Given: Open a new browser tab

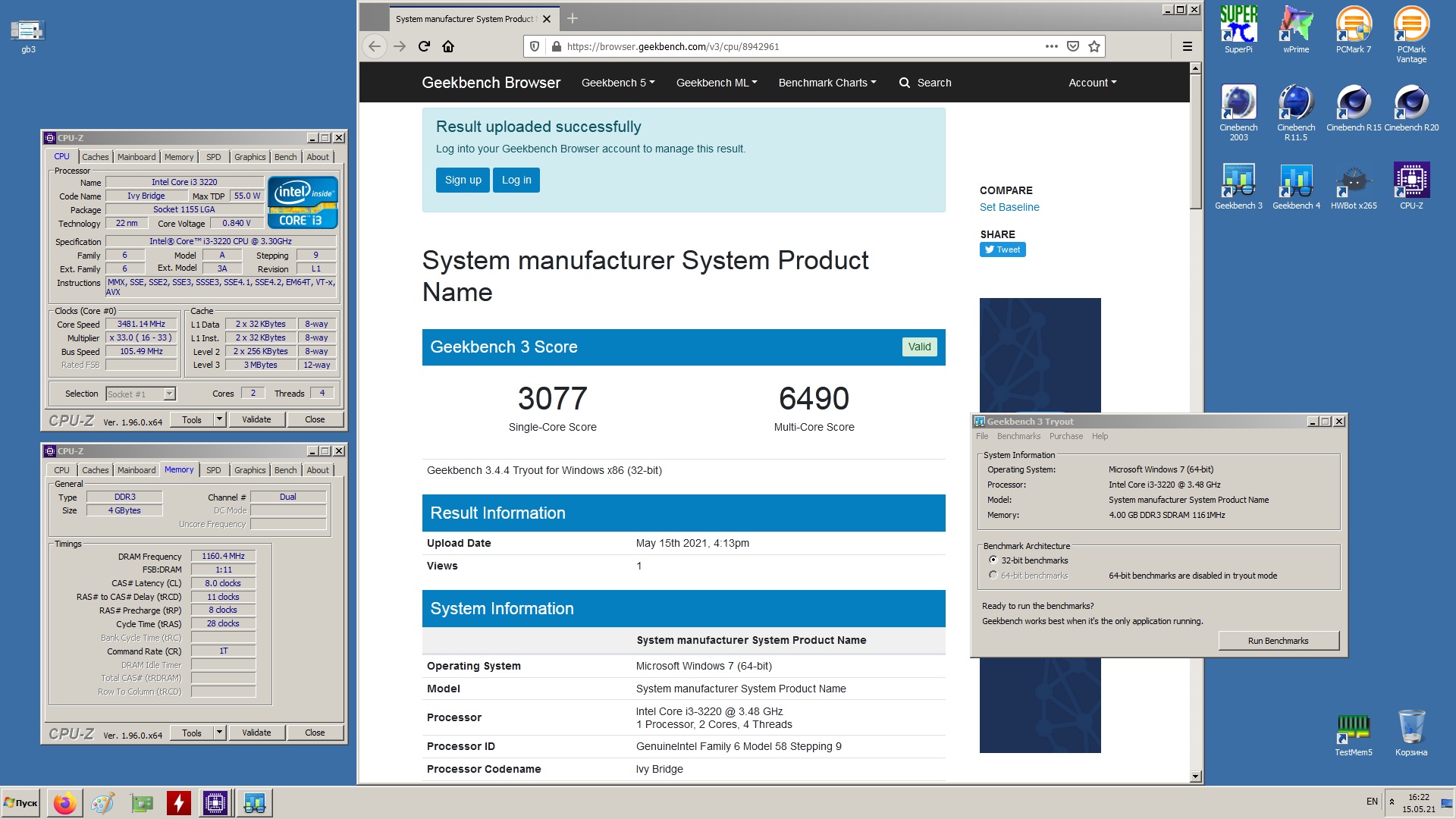Looking at the screenshot, I should pyautogui.click(x=573, y=18).
